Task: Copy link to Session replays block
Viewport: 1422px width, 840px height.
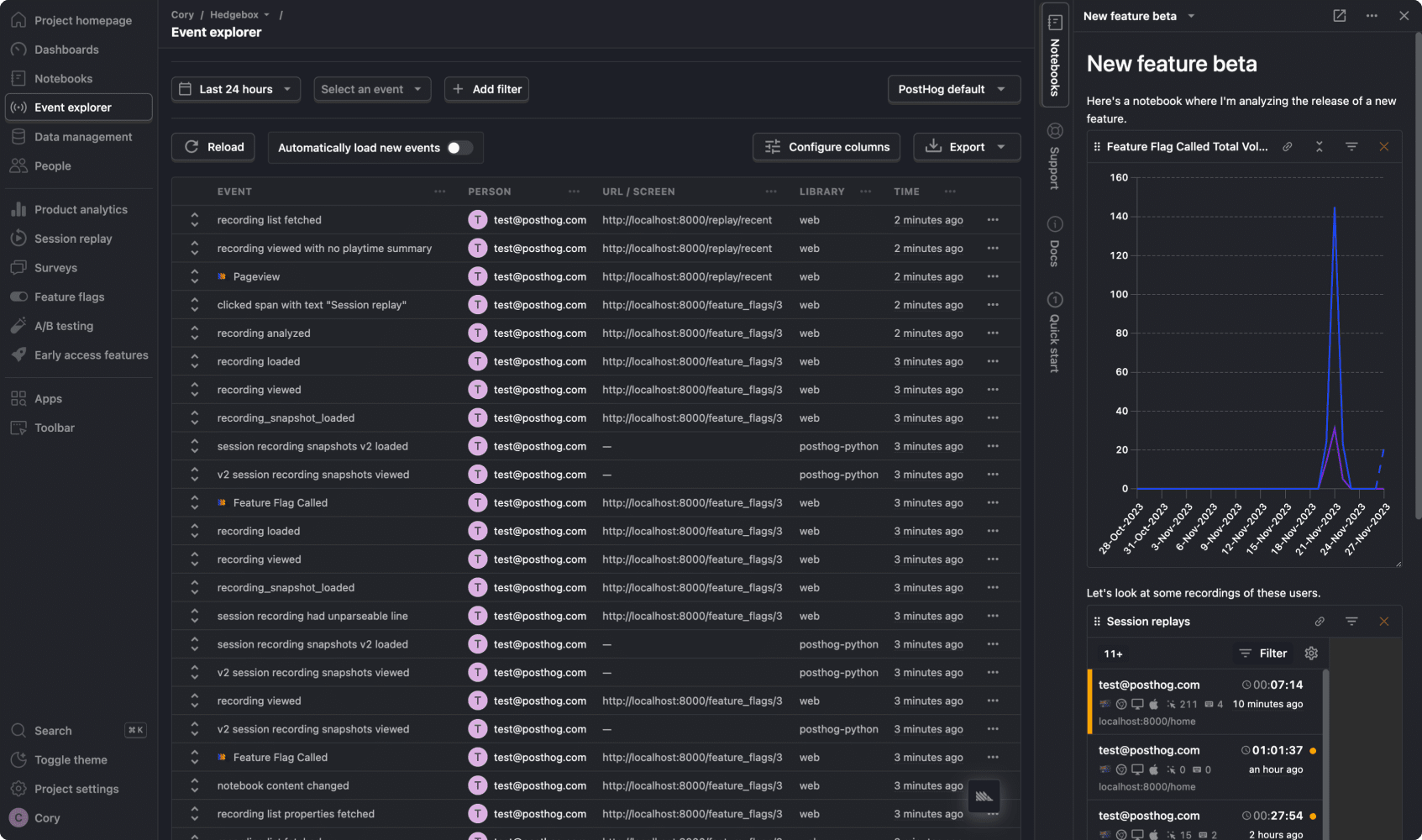Action: [1320, 622]
